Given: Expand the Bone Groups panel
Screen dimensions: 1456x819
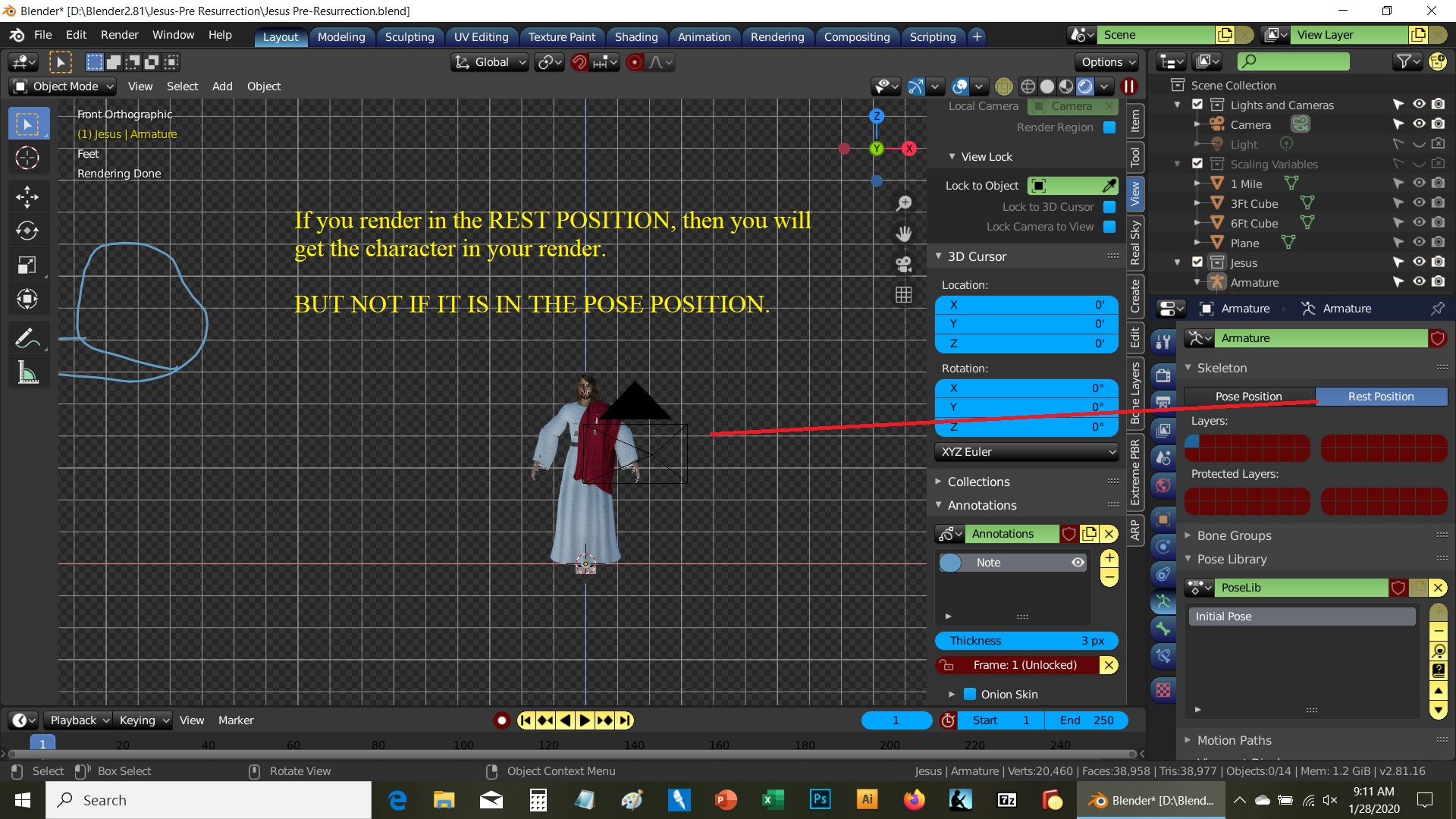Looking at the screenshot, I should click(x=1234, y=535).
